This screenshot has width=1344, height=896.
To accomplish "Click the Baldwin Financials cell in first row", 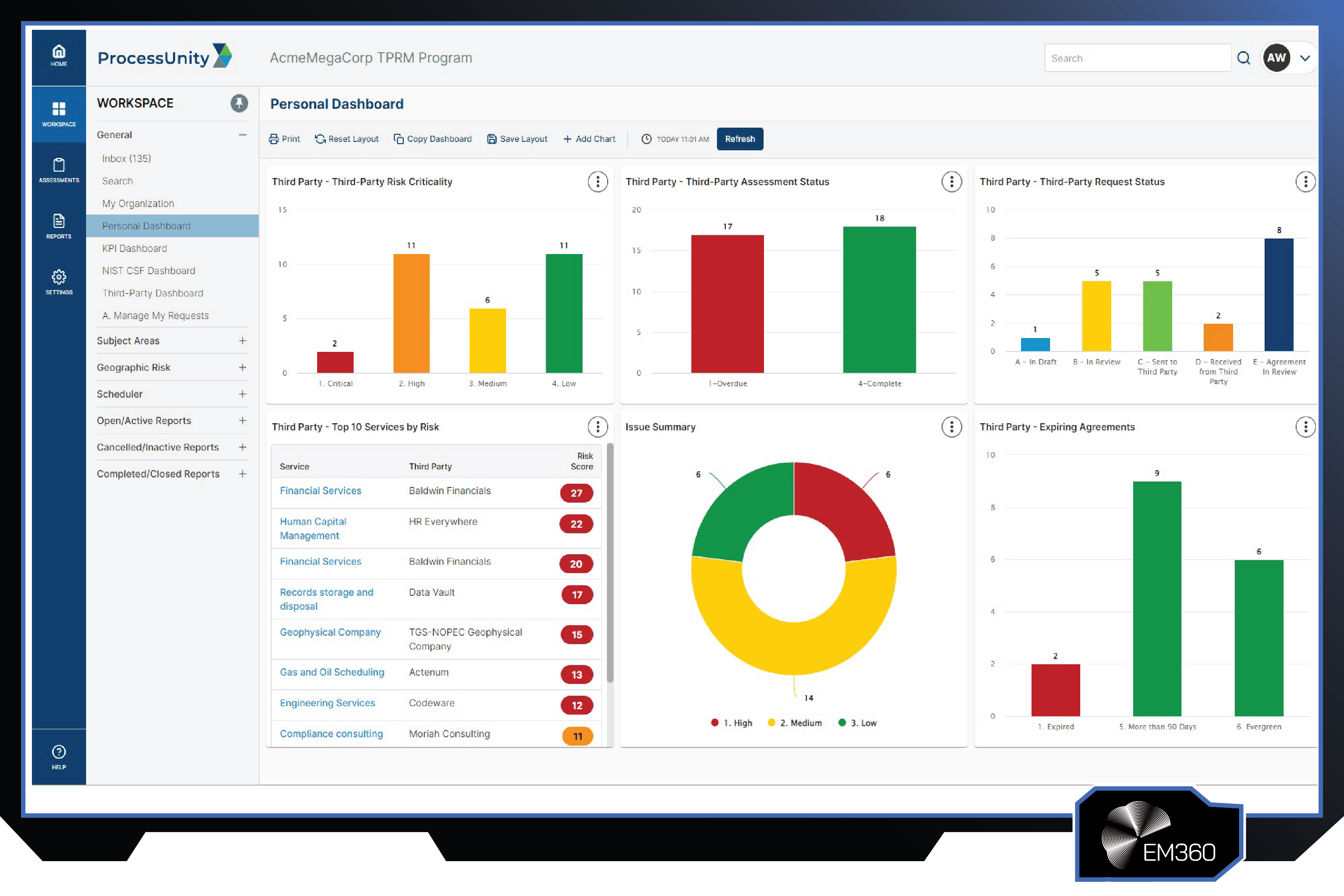I will [450, 491].
